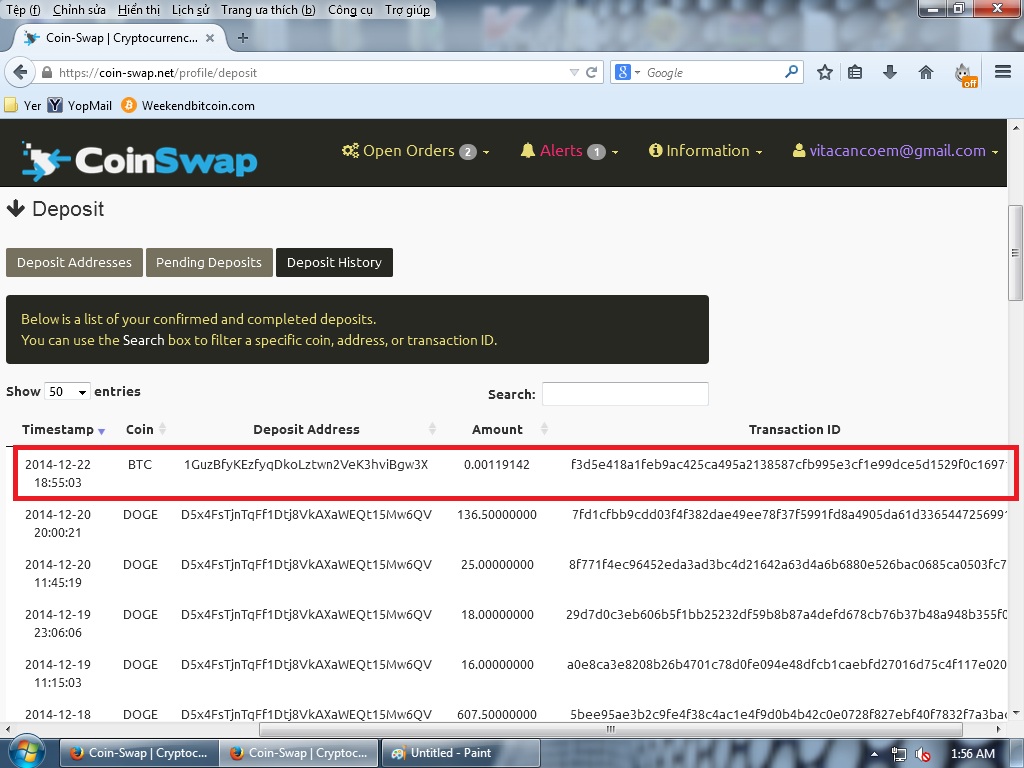The height and width of the screenshot is (768, 1024).
Task: Open URL bar history dropdown arrow
Action: [x=574, y=72]
